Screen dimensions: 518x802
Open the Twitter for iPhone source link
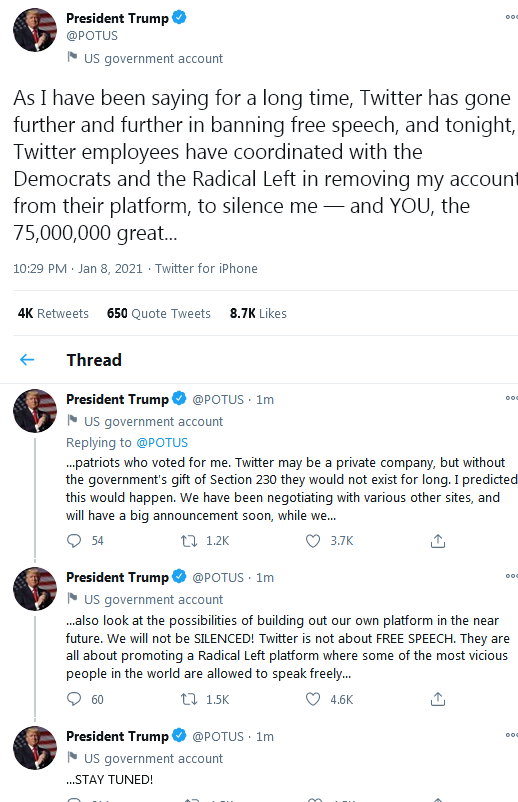pyautogui.click(x=206, y=269)
